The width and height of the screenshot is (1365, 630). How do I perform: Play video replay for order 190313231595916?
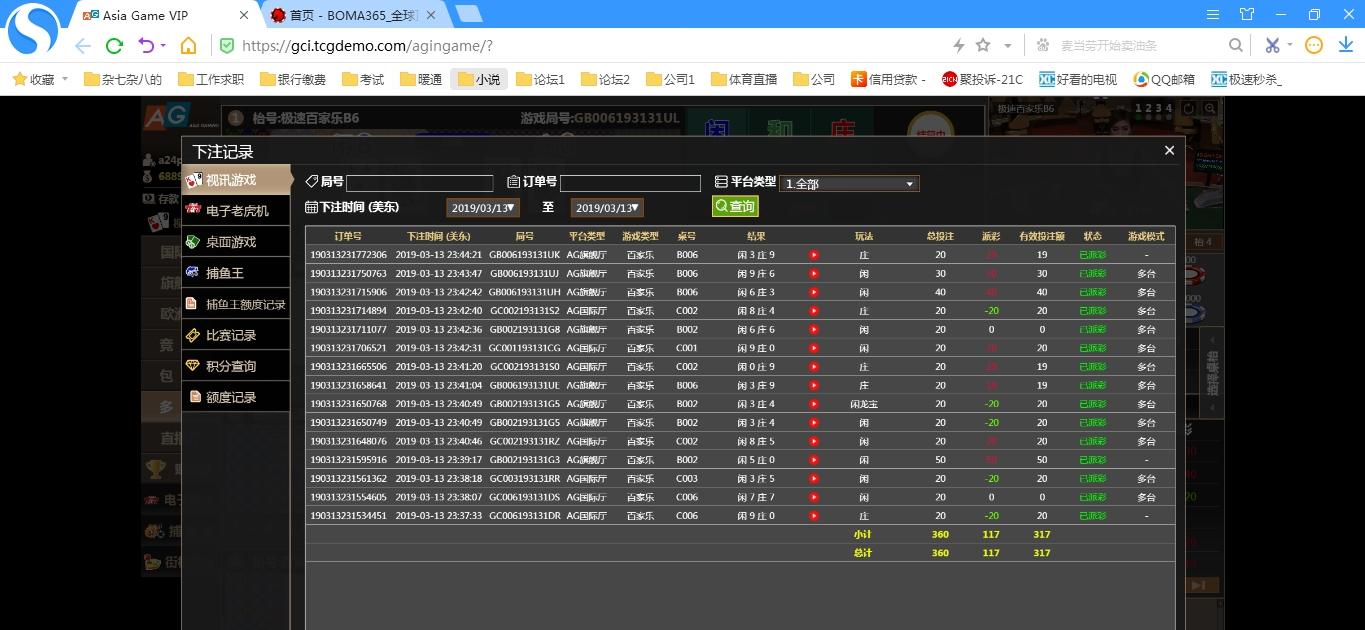pyautogui.click(x=814, y=460)
